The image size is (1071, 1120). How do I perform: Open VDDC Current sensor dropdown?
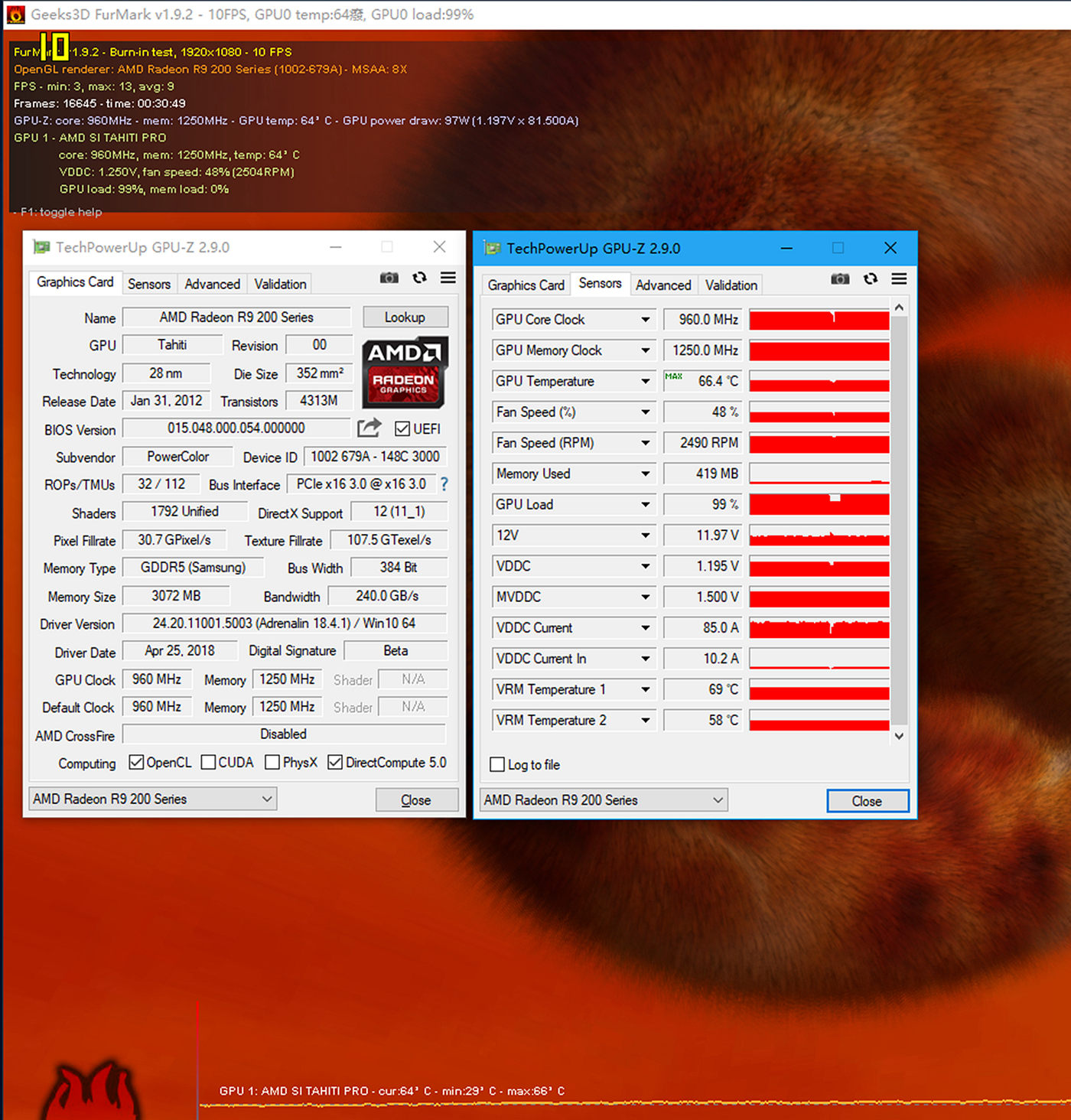646,628
